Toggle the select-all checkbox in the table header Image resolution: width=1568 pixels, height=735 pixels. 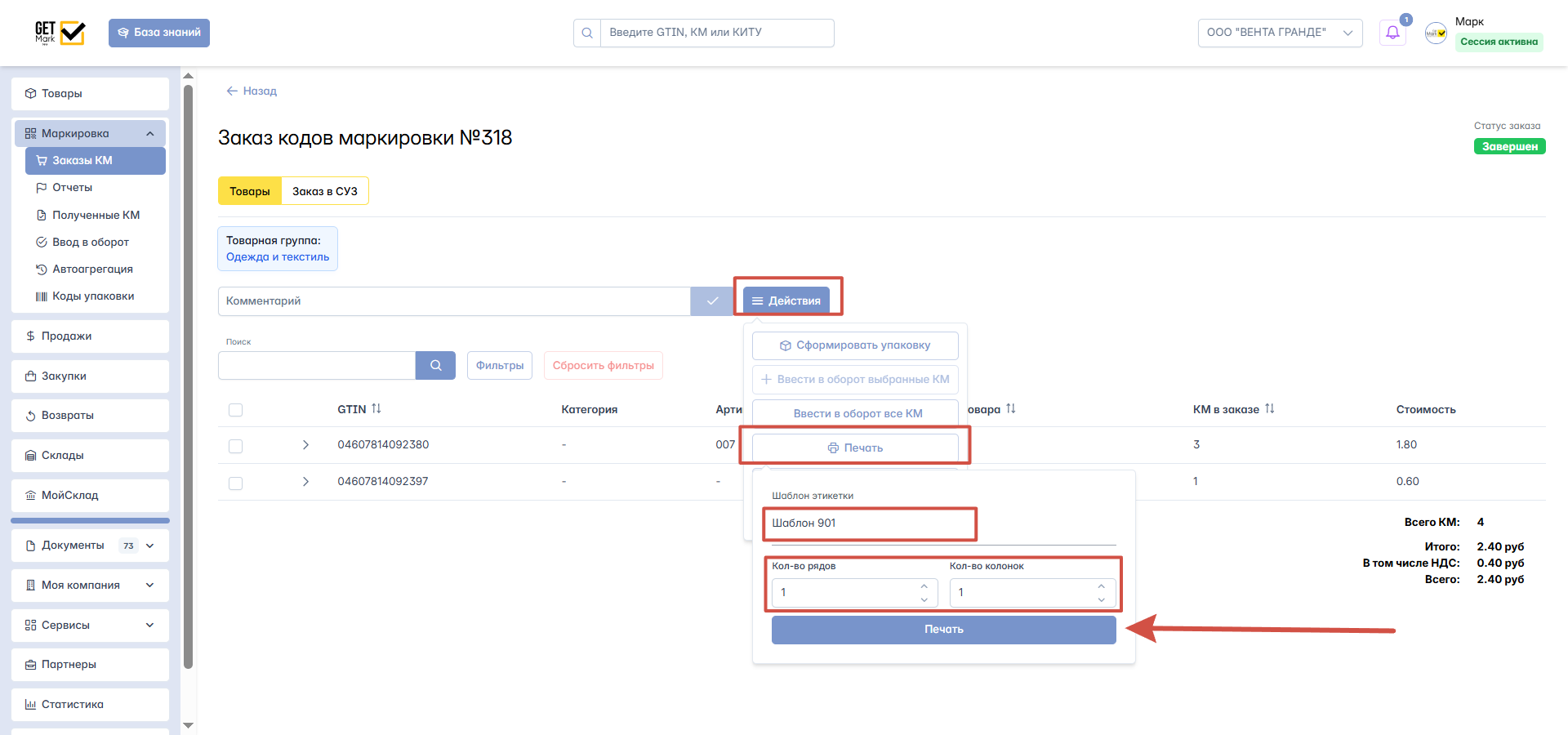[236, 410]
